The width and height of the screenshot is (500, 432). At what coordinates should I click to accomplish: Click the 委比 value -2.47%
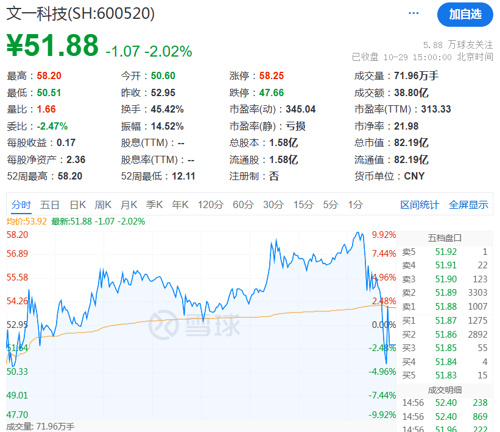click(52, 126)
